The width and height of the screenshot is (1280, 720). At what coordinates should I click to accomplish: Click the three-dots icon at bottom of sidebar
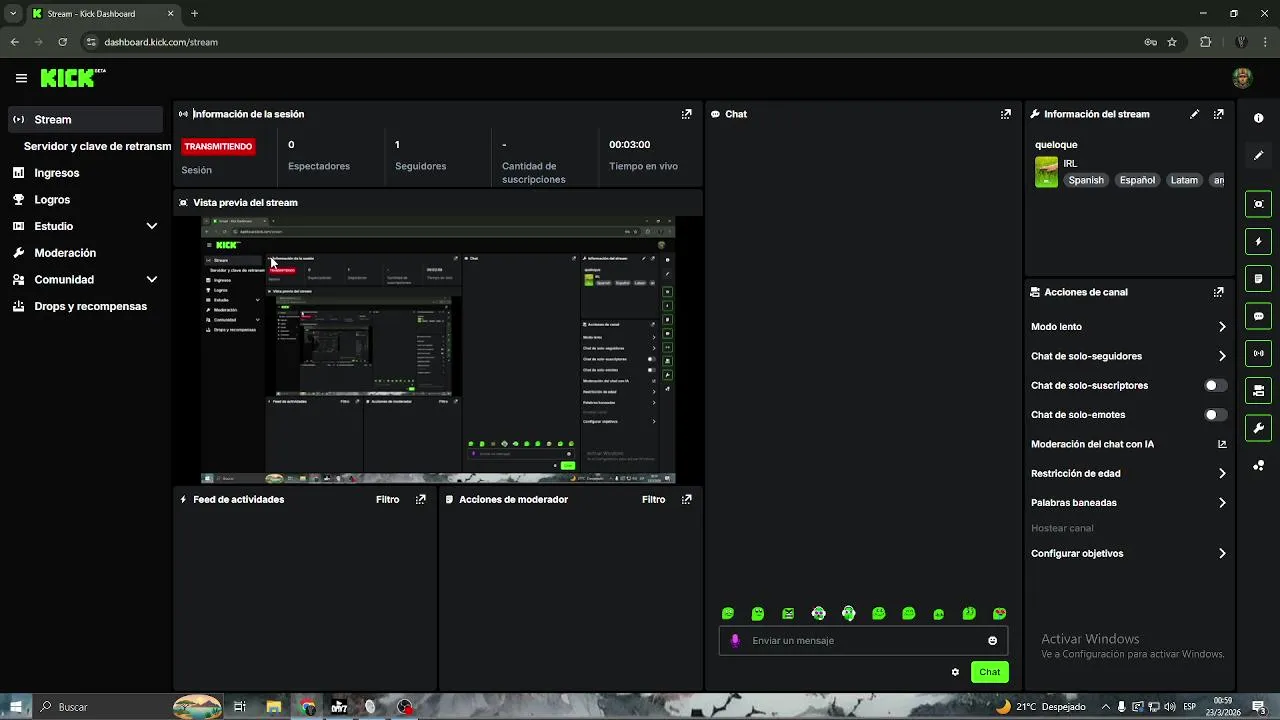pyautogui.click(x=1259, y=465)
